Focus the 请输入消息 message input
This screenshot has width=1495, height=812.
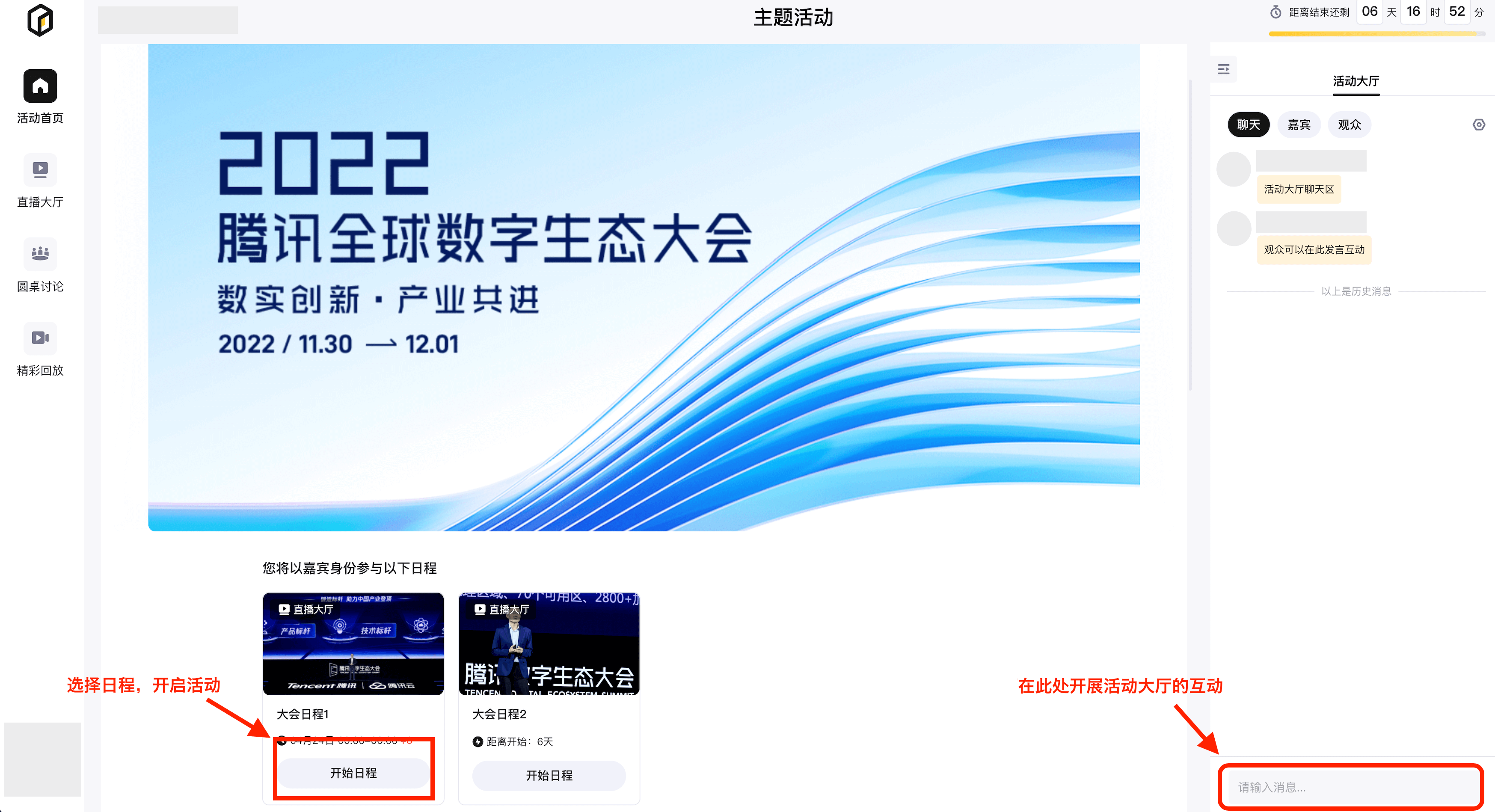pyautogui.click(x=1351, y=787)
